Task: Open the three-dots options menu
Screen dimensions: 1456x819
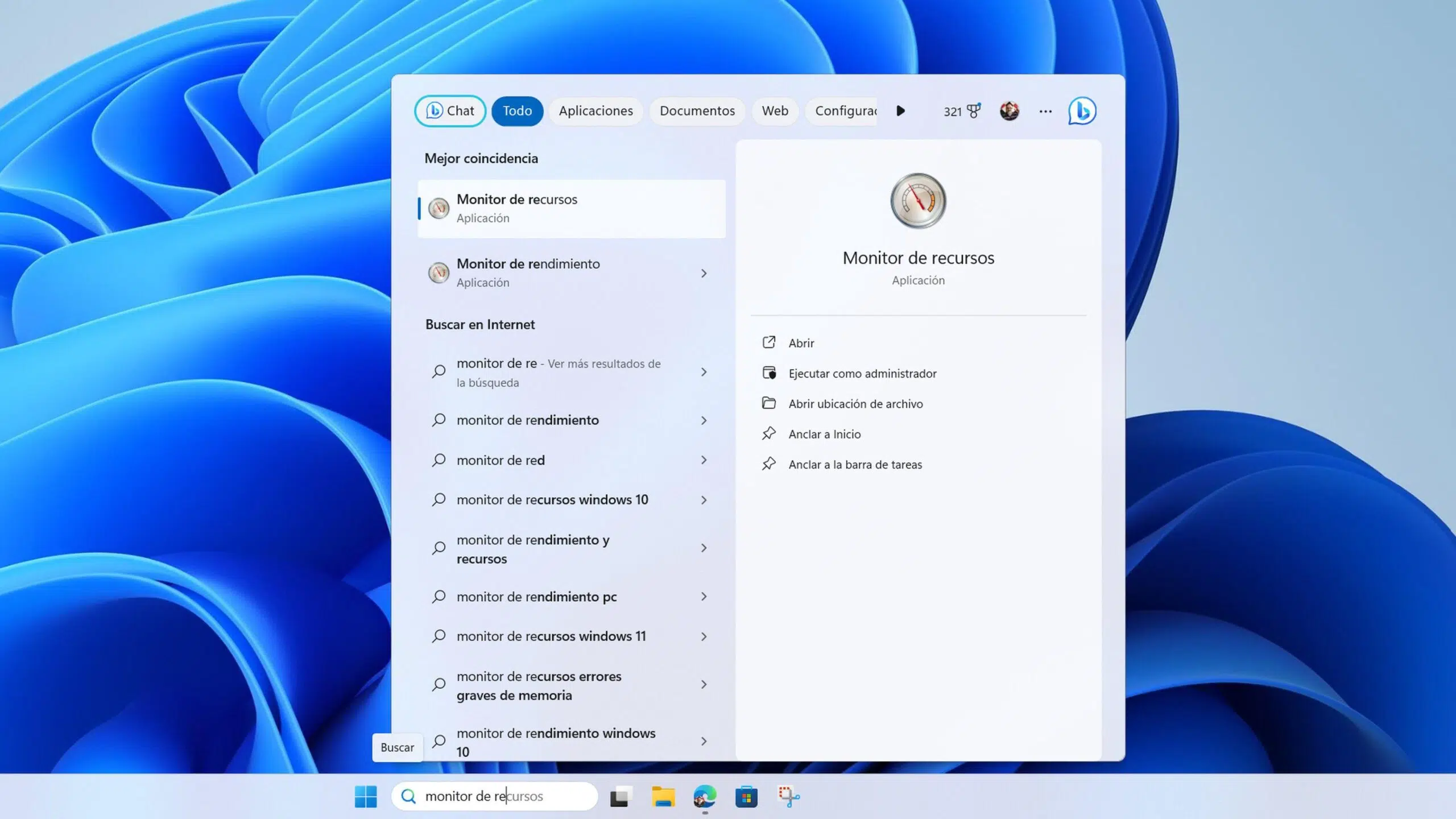Action: (x=1045, y=111)
